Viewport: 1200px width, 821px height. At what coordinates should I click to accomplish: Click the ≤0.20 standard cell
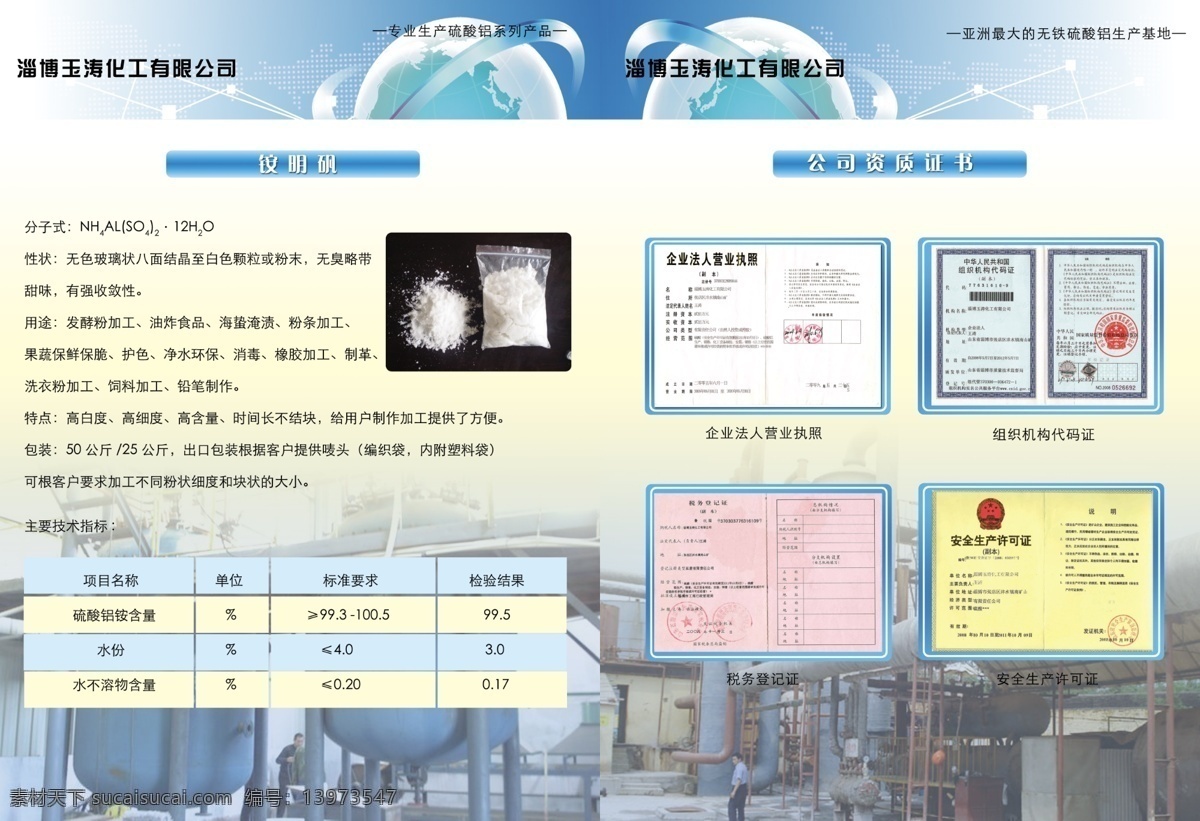pos(341,685)
